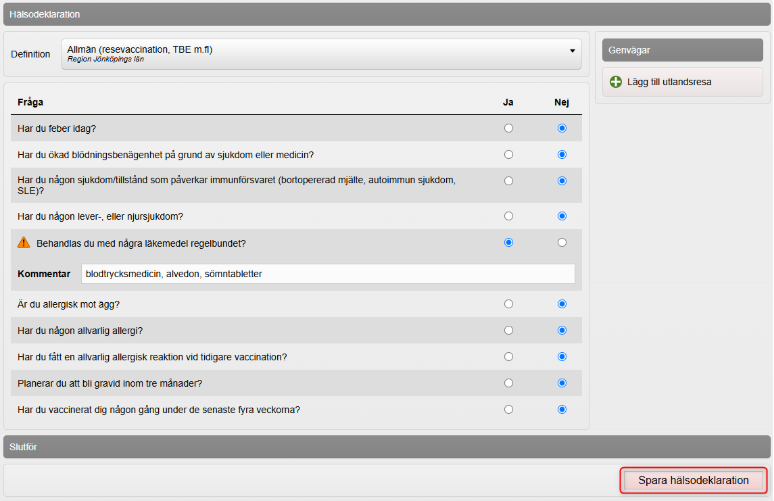Viewport: 774px width, 501px height.
Task: Select Nej for 'Har du feber idag?'
Action: coord(562,128)
